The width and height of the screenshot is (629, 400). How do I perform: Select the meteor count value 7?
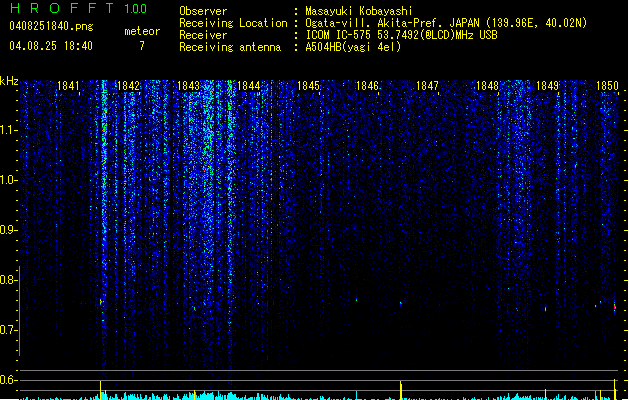click(142, 46)
